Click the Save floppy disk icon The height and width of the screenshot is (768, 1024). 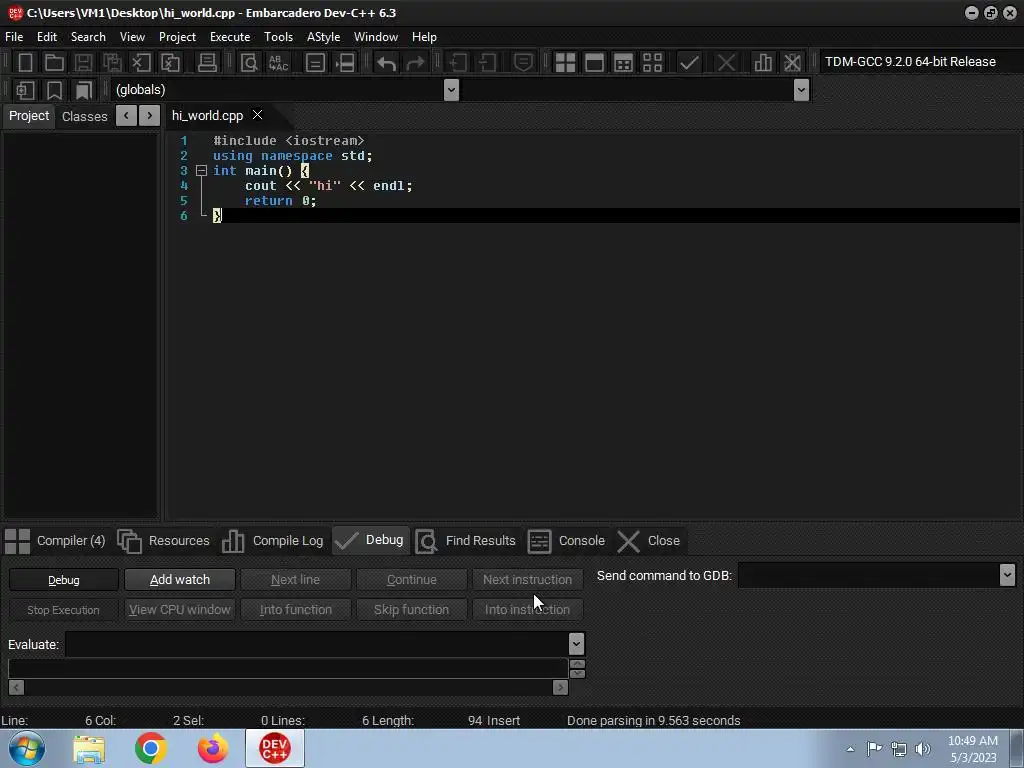click(x=83, y=63)
